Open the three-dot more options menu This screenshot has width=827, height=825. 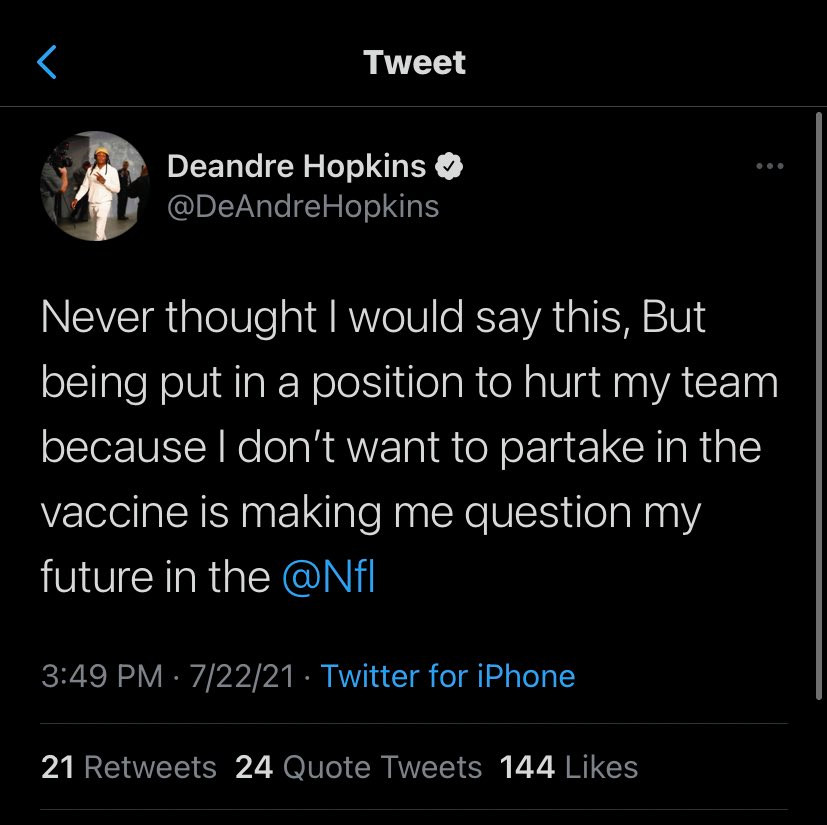pyautogui.click(x=770, y=166)
